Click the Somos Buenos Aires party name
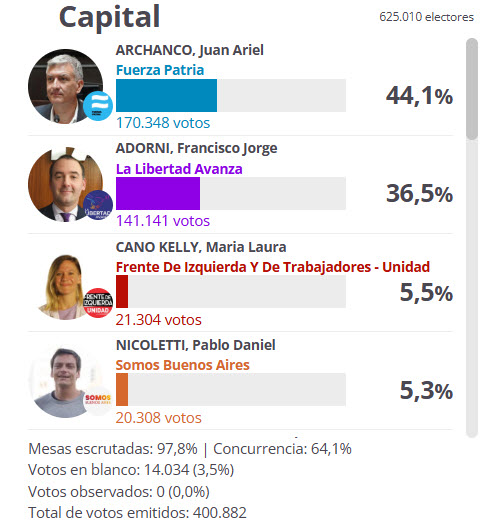504x526 pixels. [183, 365]
